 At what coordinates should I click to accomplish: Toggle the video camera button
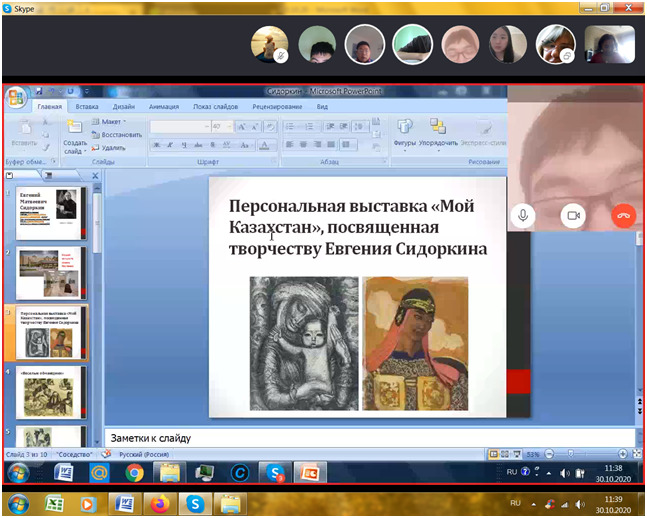(573, 215)
